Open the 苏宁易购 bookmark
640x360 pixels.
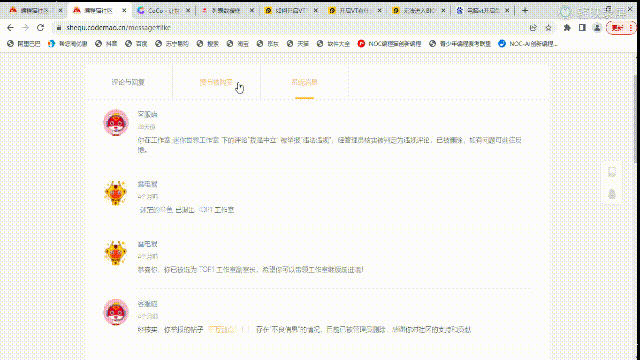click(172, 44)
